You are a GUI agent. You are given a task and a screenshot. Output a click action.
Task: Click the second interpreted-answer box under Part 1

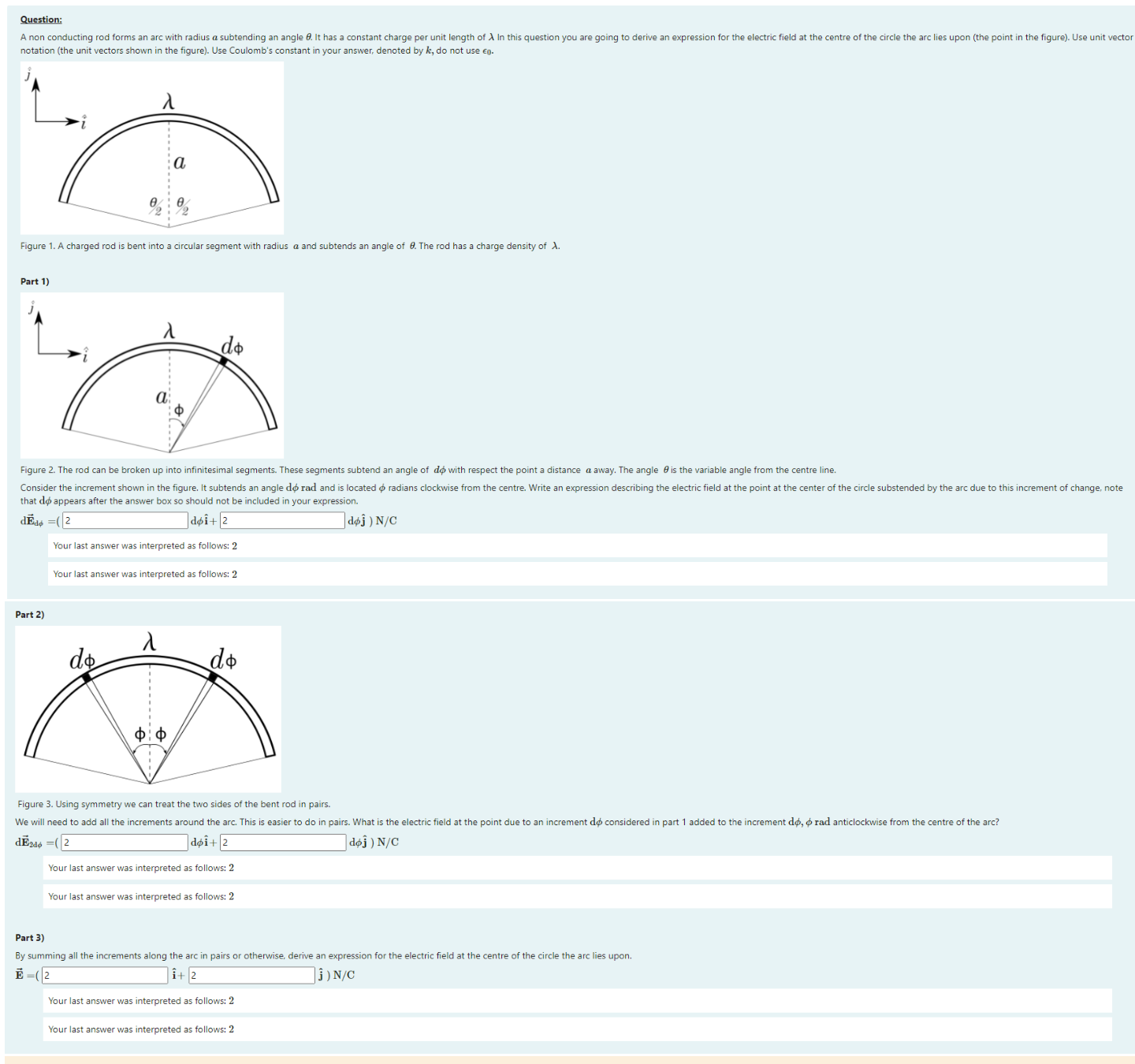(x=577, y=575)
